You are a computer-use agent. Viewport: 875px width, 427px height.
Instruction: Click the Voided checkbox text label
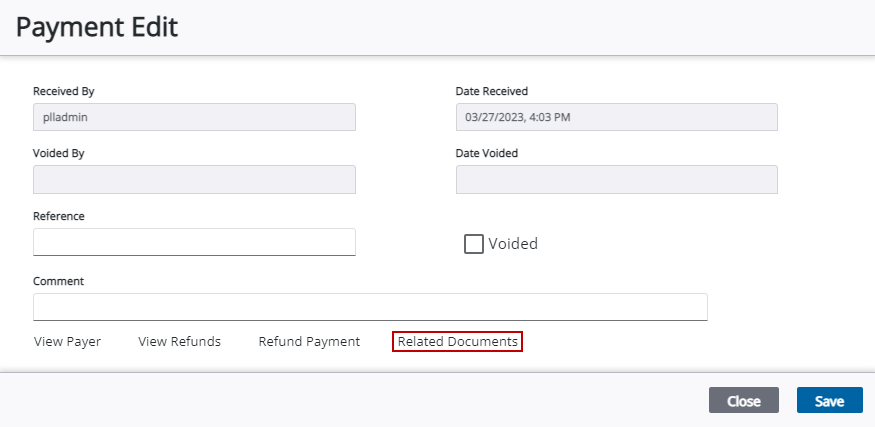513,244
